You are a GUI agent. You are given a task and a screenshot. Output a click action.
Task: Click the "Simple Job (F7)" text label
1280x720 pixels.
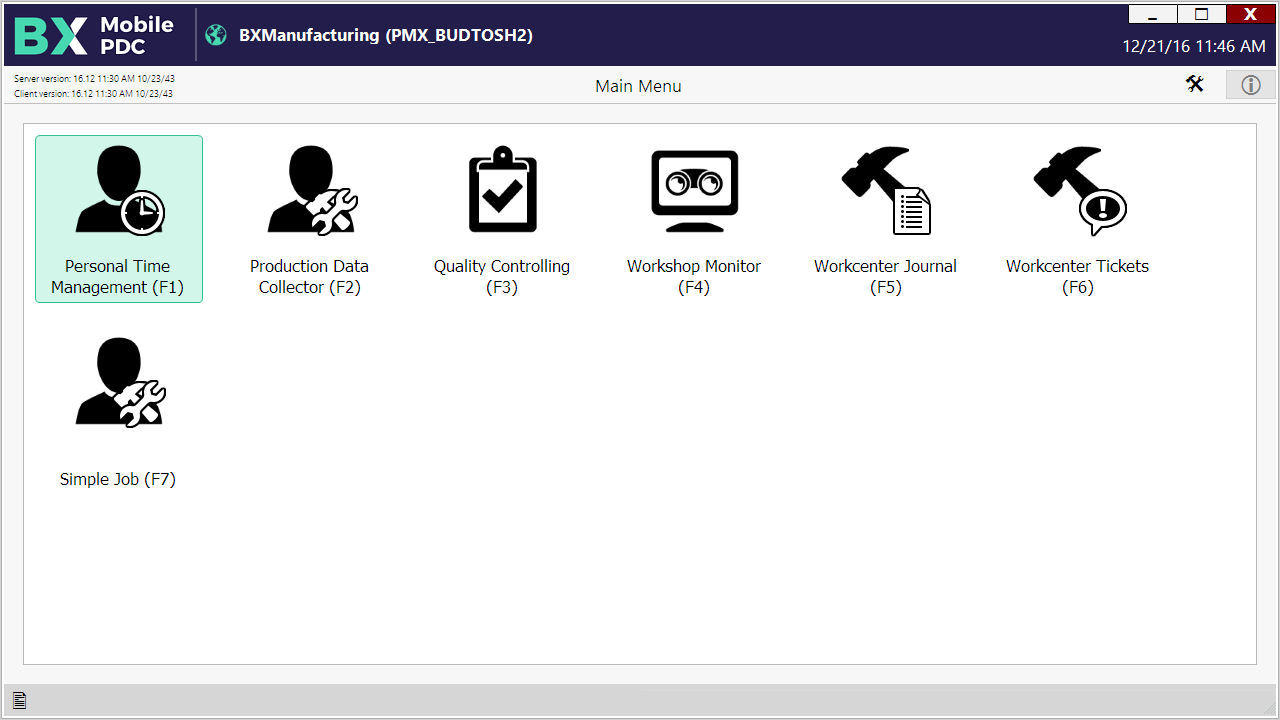[118, 479]
